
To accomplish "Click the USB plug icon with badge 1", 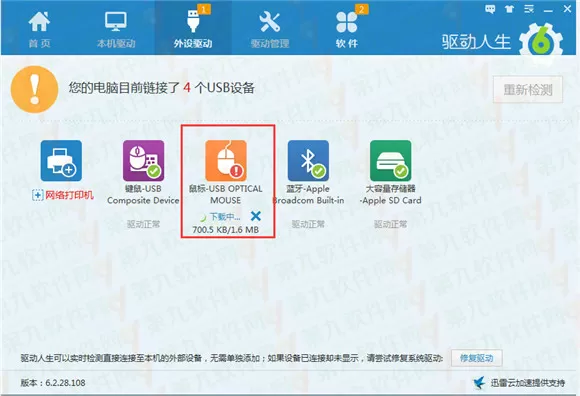I will 193,21.
